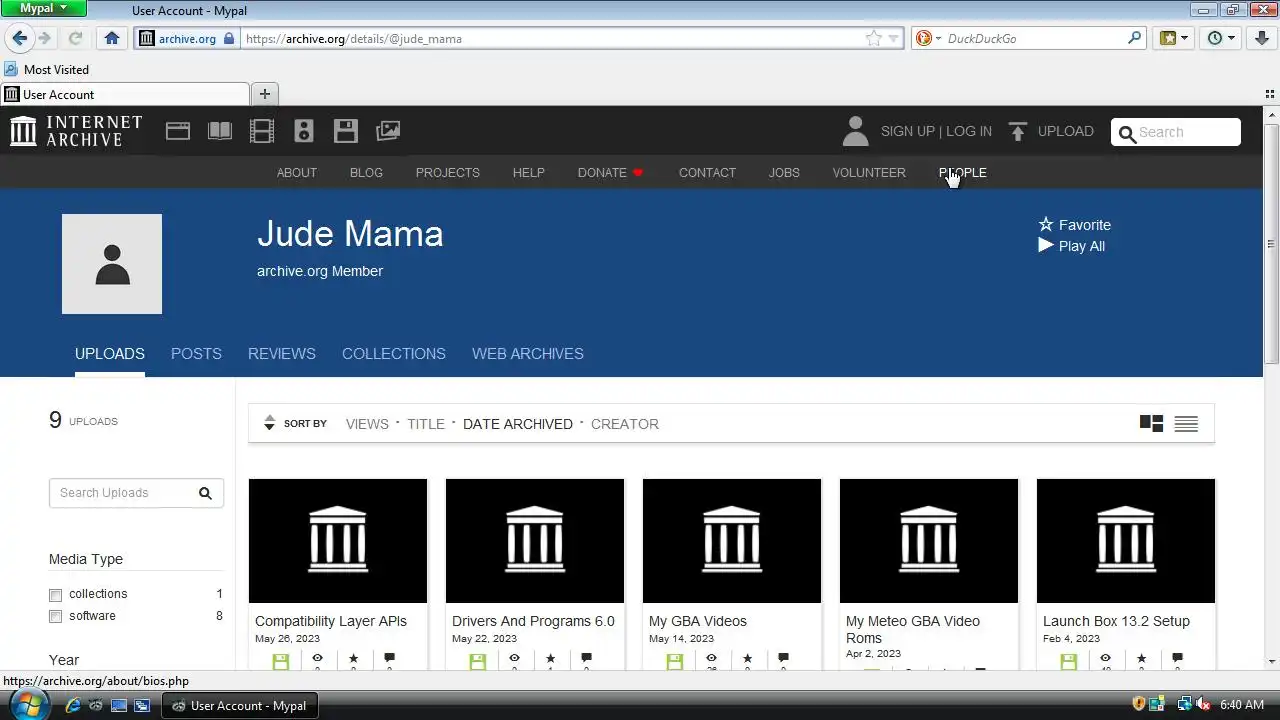1280x720 pixels.
Task: Switch to list view layout icon
Action: [x=1186, y=424]
